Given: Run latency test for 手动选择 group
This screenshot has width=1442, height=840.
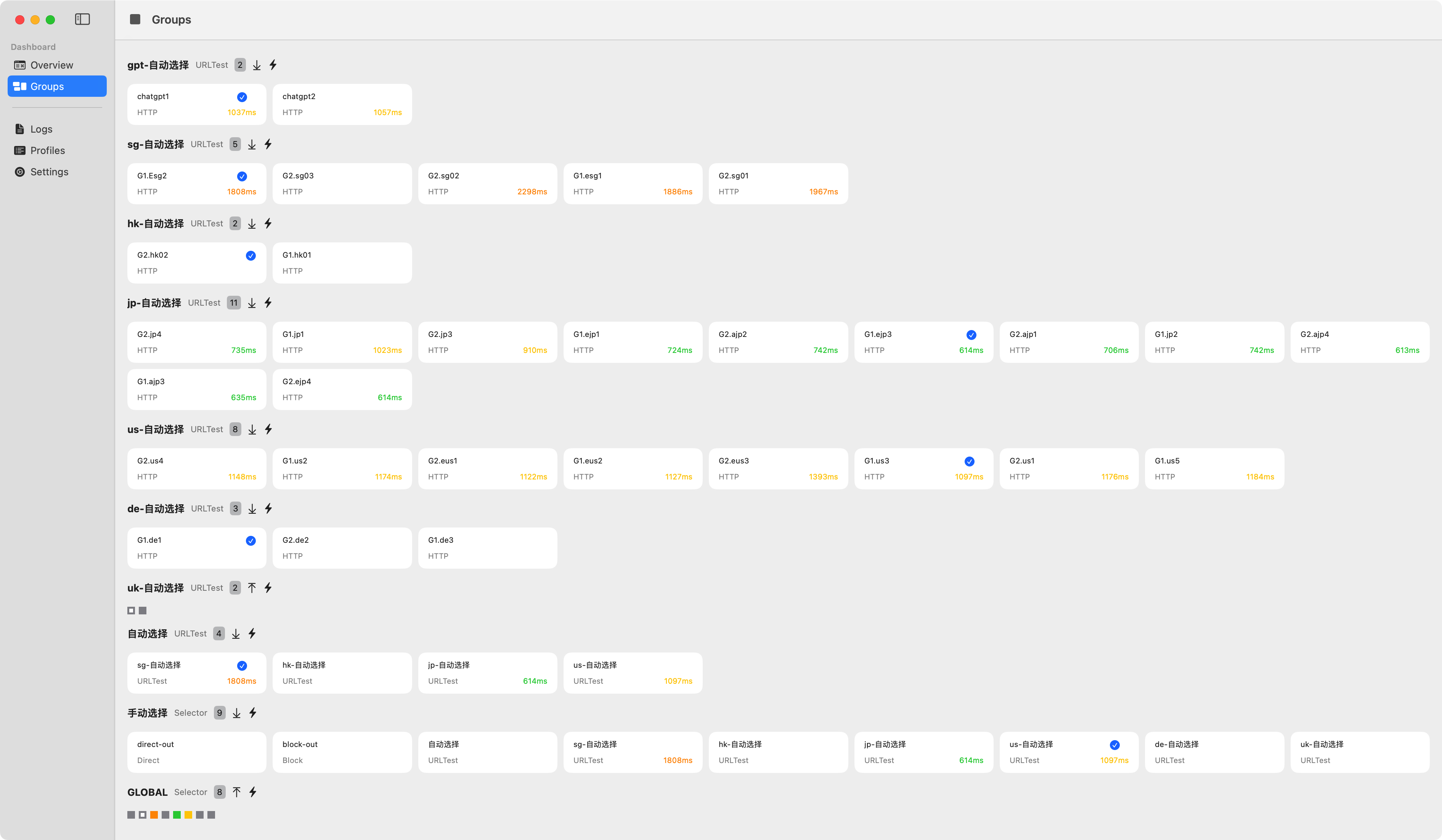Looking at the screenshot, I should pyautogui.click(x=252, y=713).
